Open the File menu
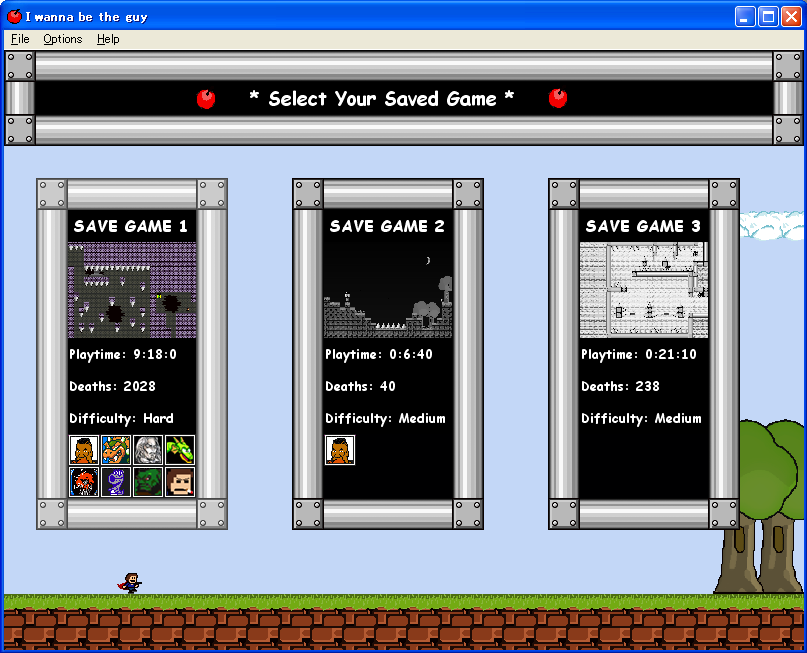Screen dimensions: 807x653 point(20,39)
